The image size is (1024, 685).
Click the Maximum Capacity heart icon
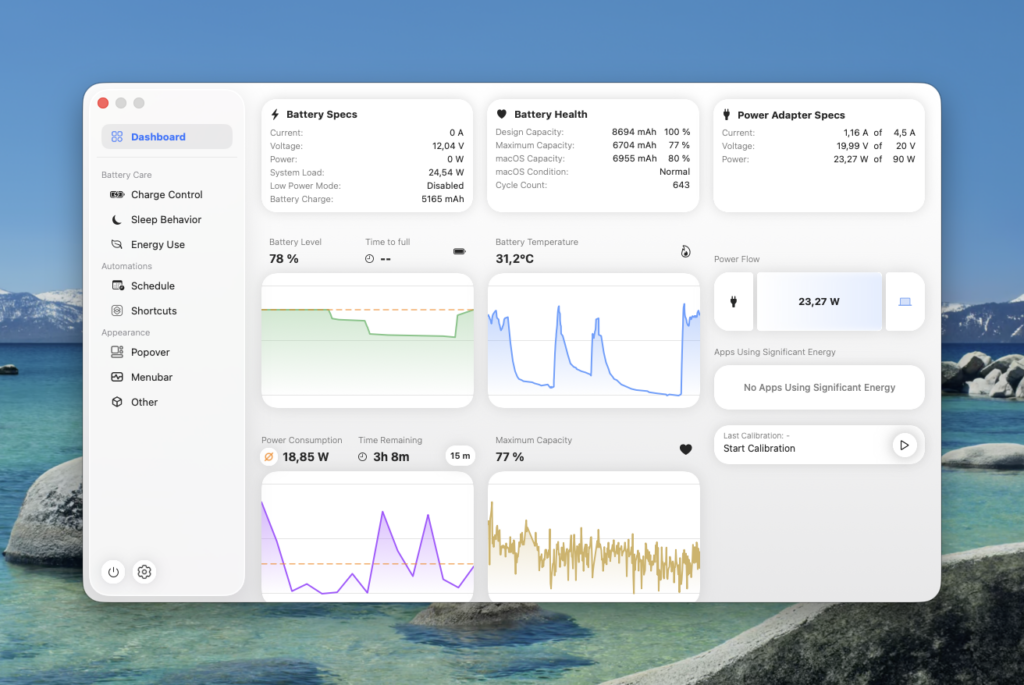pos(685,449)
